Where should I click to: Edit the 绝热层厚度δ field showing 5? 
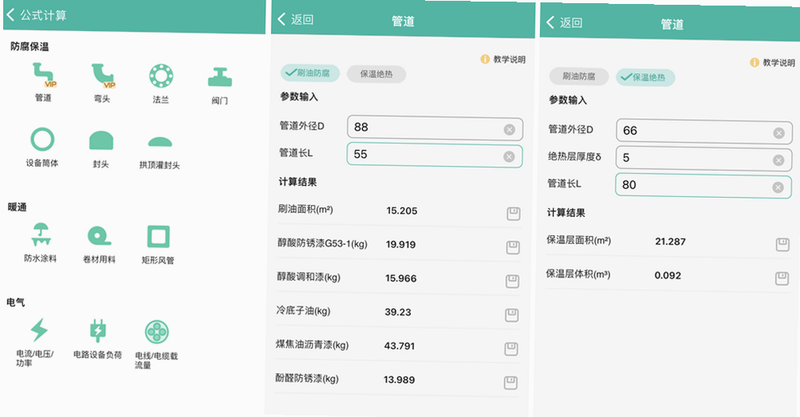(x=704, y=158)
